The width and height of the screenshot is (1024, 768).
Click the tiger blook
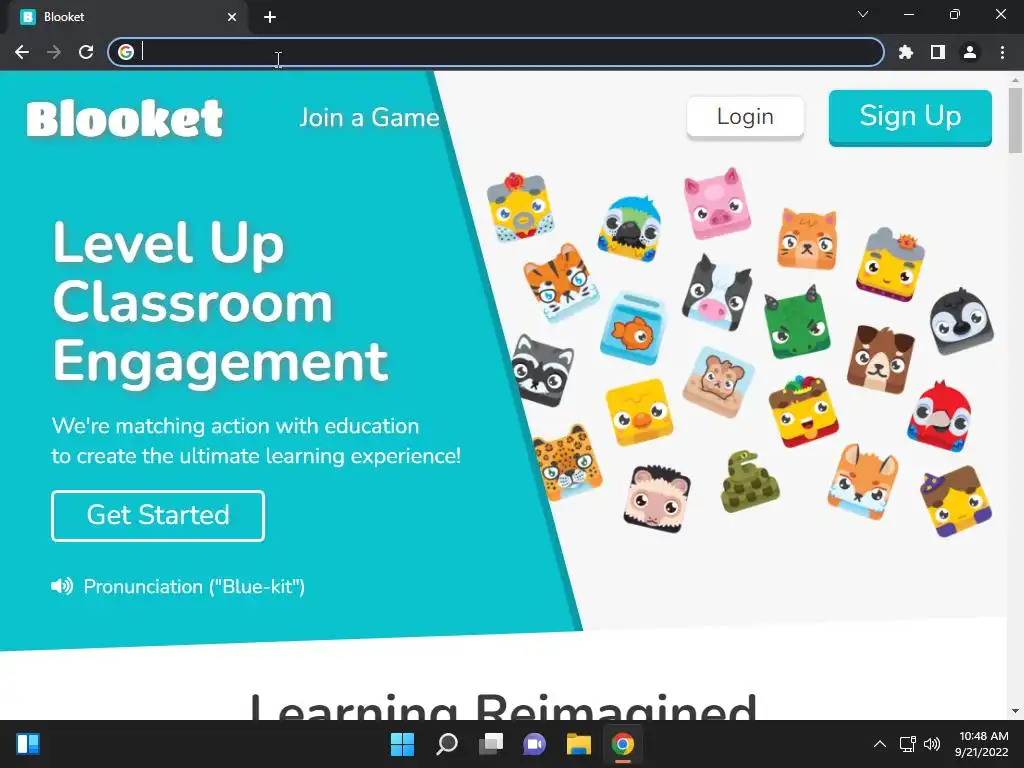tap(560, 283)
